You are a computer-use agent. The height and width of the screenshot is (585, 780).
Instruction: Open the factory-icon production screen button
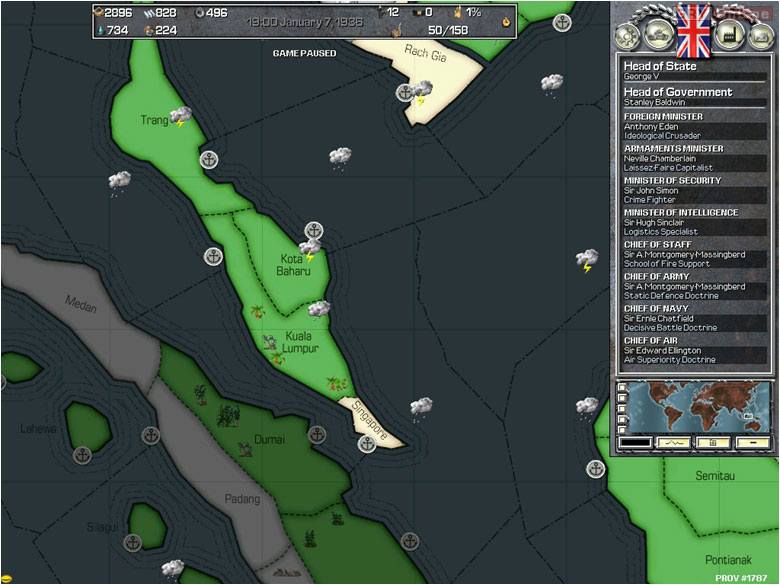pos(731,35)
